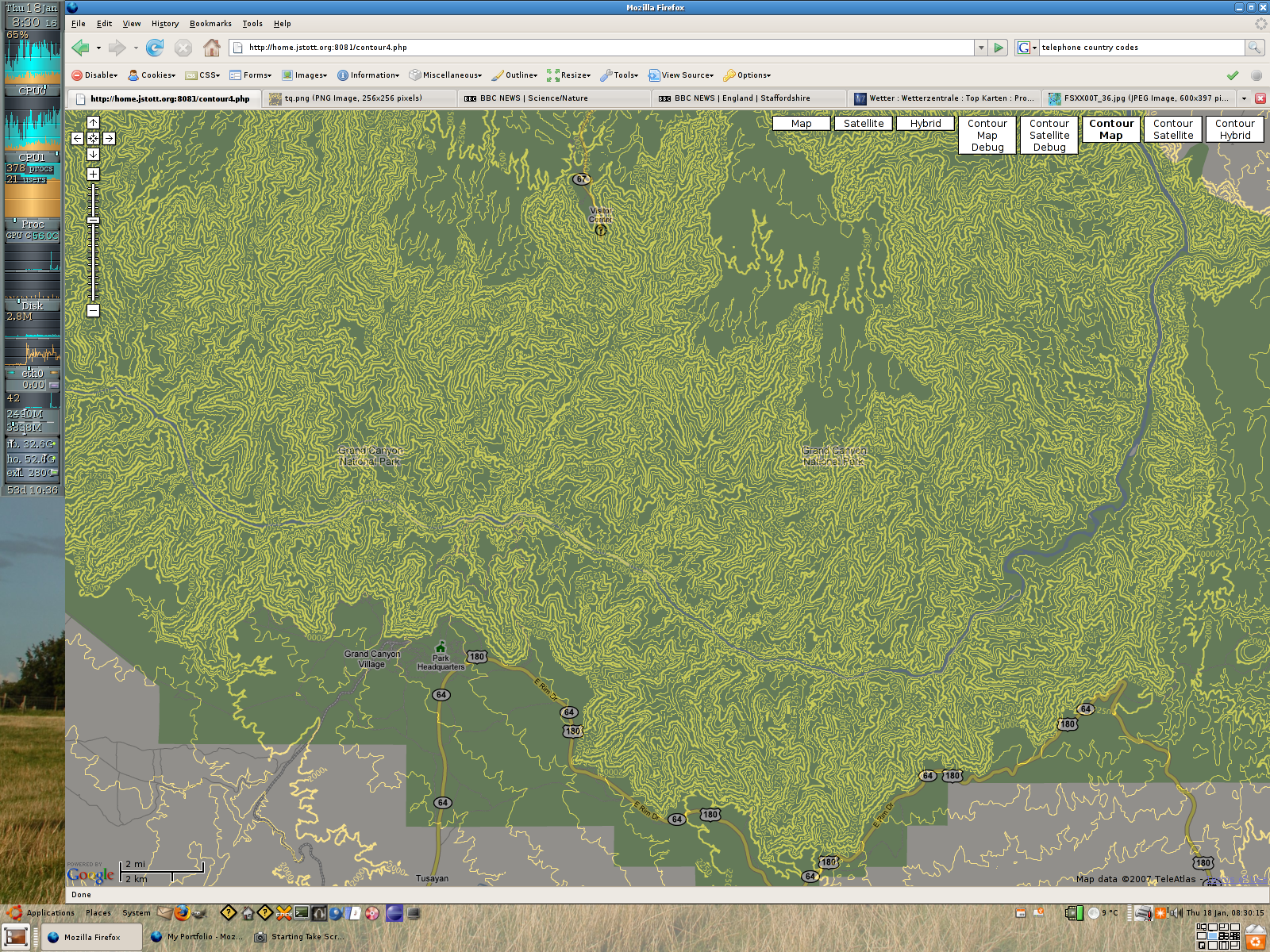Zoom out the map with minus button
The image size is (1270, 952).
point(93,310)
